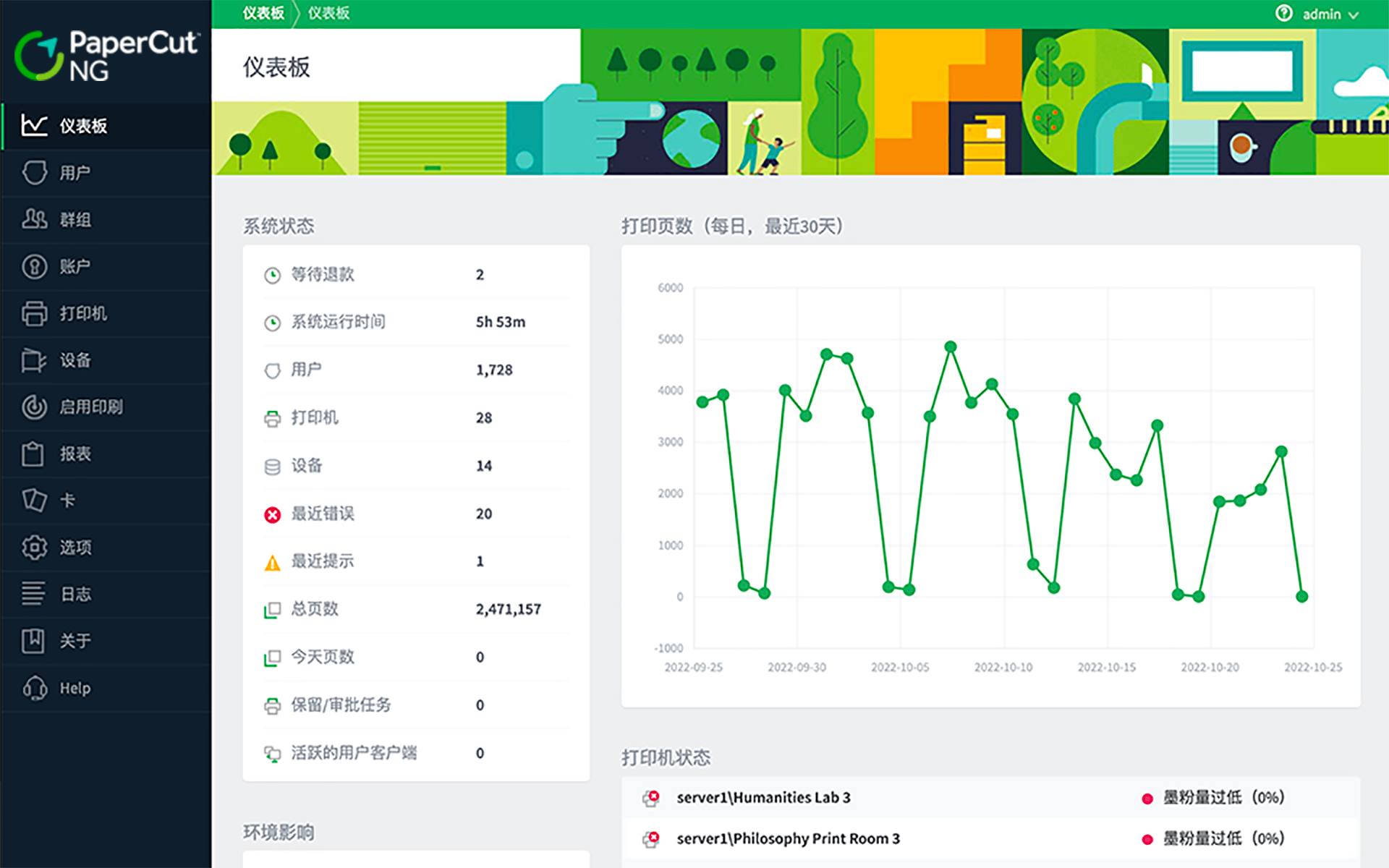Click the printer icon in sidebar
The image size is (1389, 868).
click(34, 313)
